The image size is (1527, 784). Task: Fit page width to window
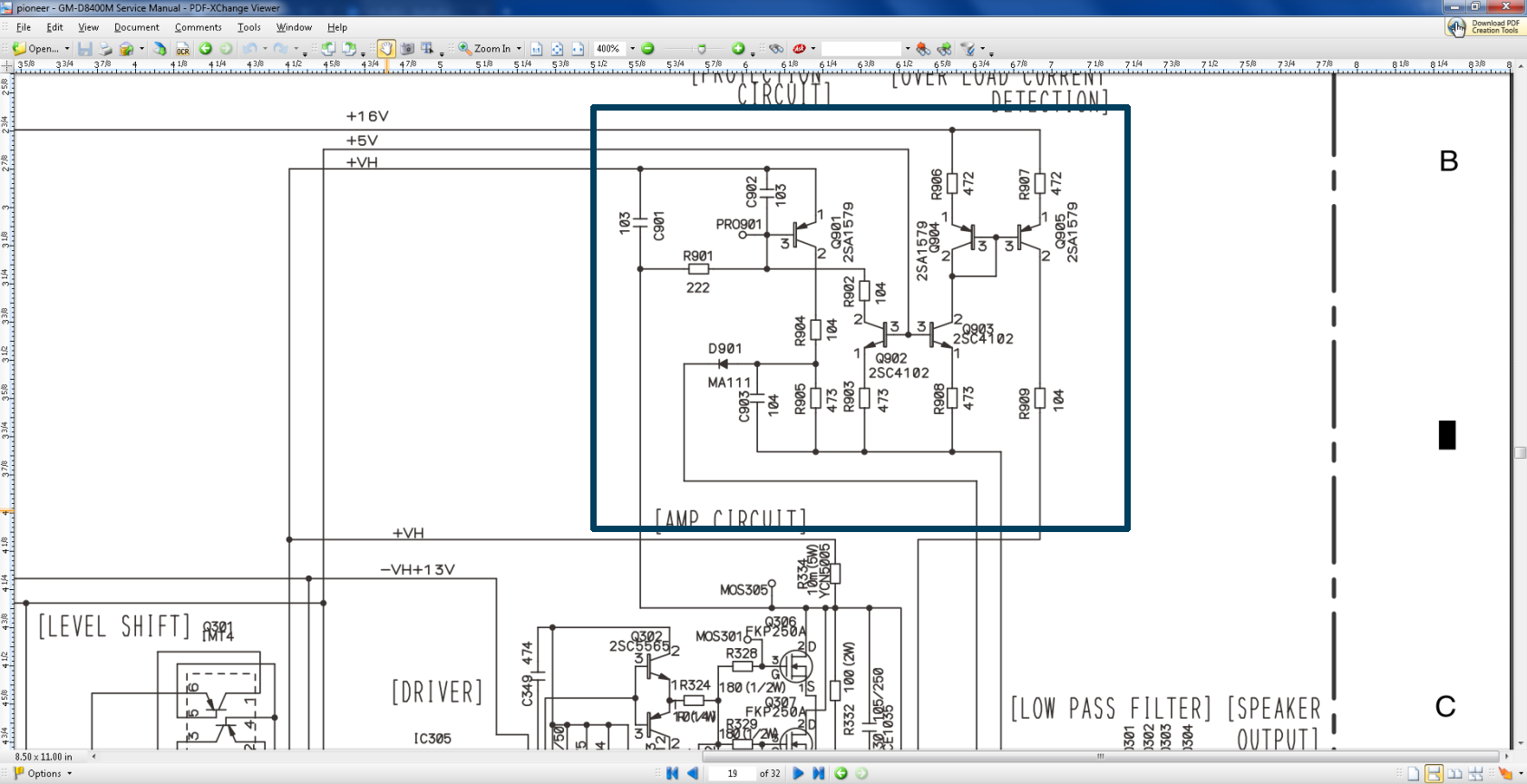pyautogui.click(x=578, y=49)
